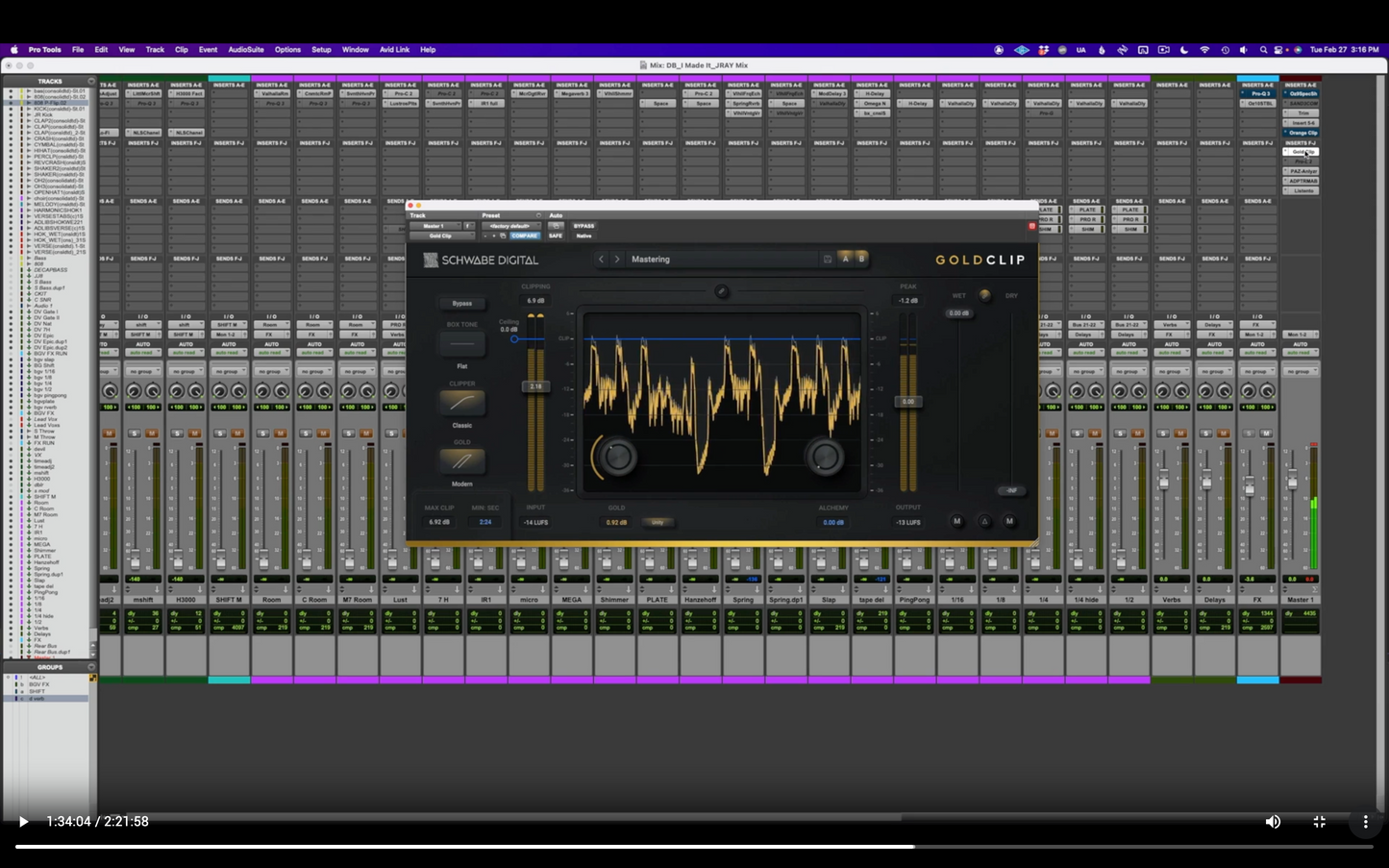
Task: Switch to preset slot A
Action: (846, 259)
